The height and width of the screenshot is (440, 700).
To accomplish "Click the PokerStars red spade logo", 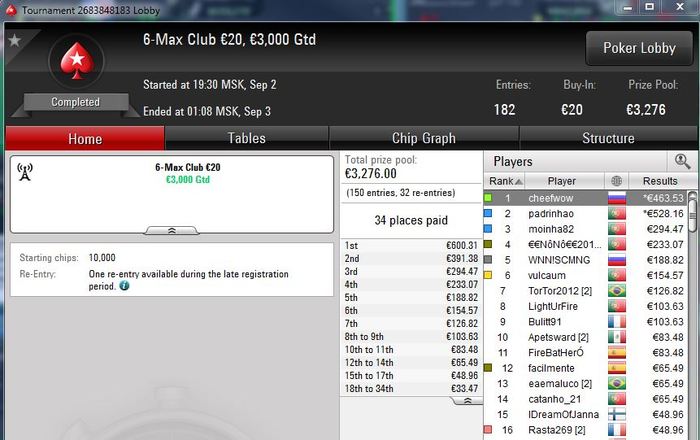I will pos(76,61).
